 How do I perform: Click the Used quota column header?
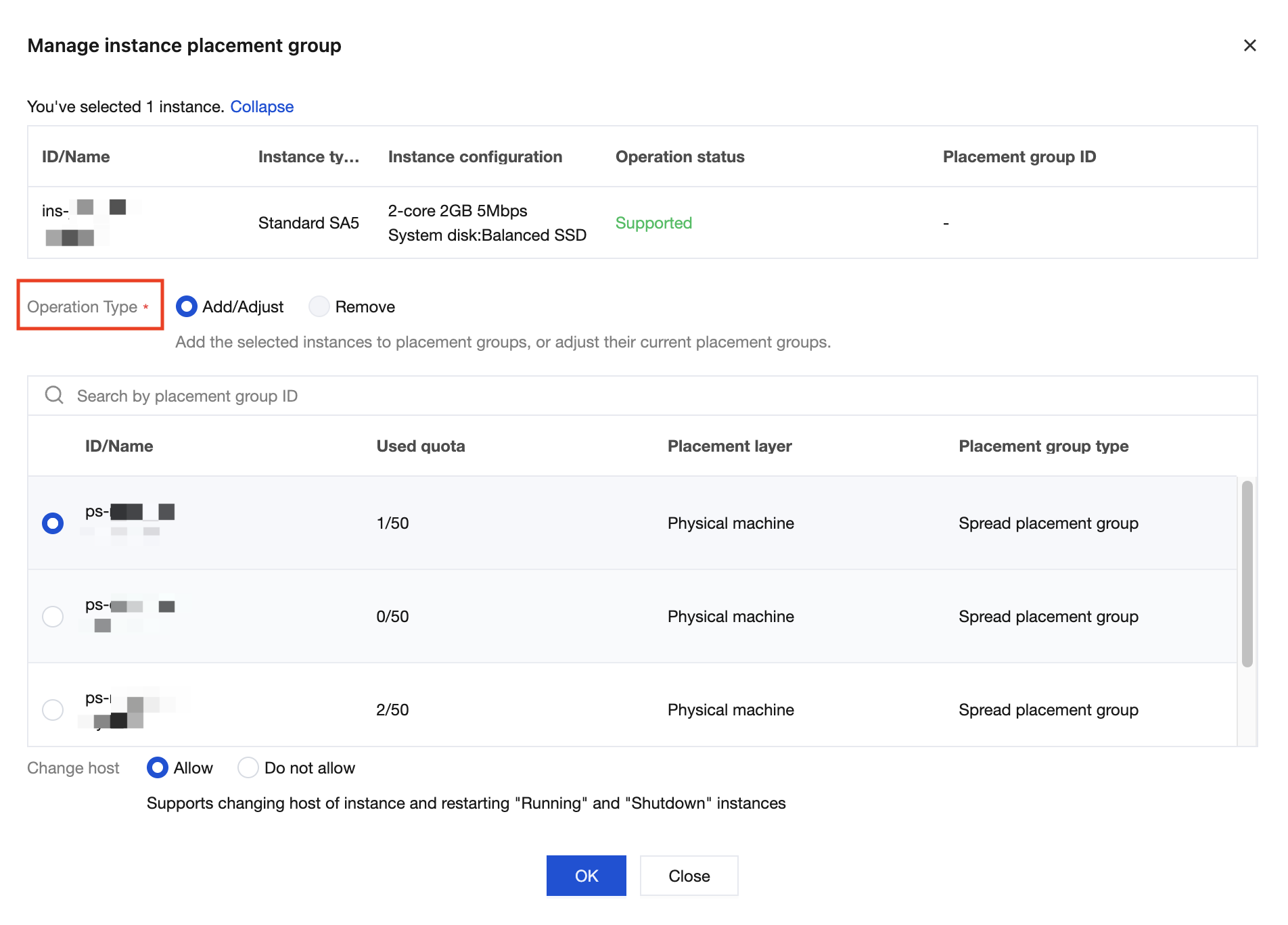(421, 446)
